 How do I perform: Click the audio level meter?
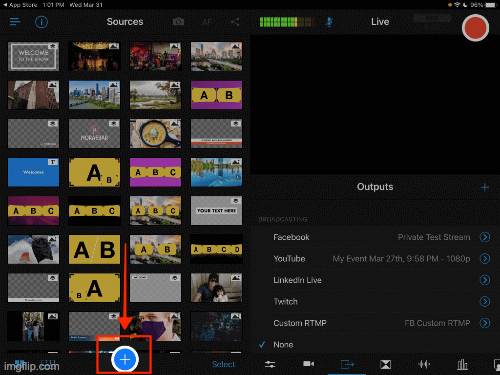click(x=287, y=22)
